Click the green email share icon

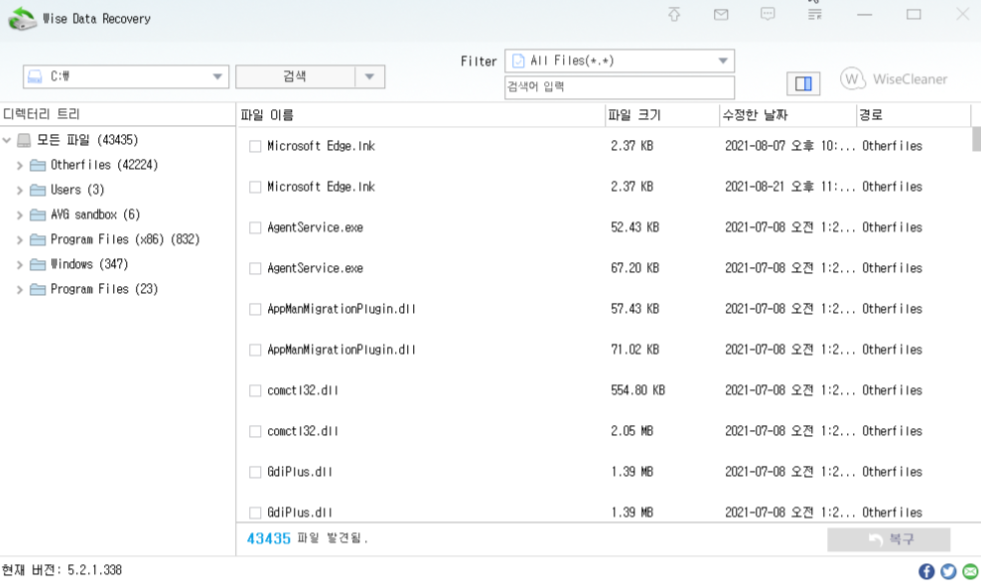970,571
